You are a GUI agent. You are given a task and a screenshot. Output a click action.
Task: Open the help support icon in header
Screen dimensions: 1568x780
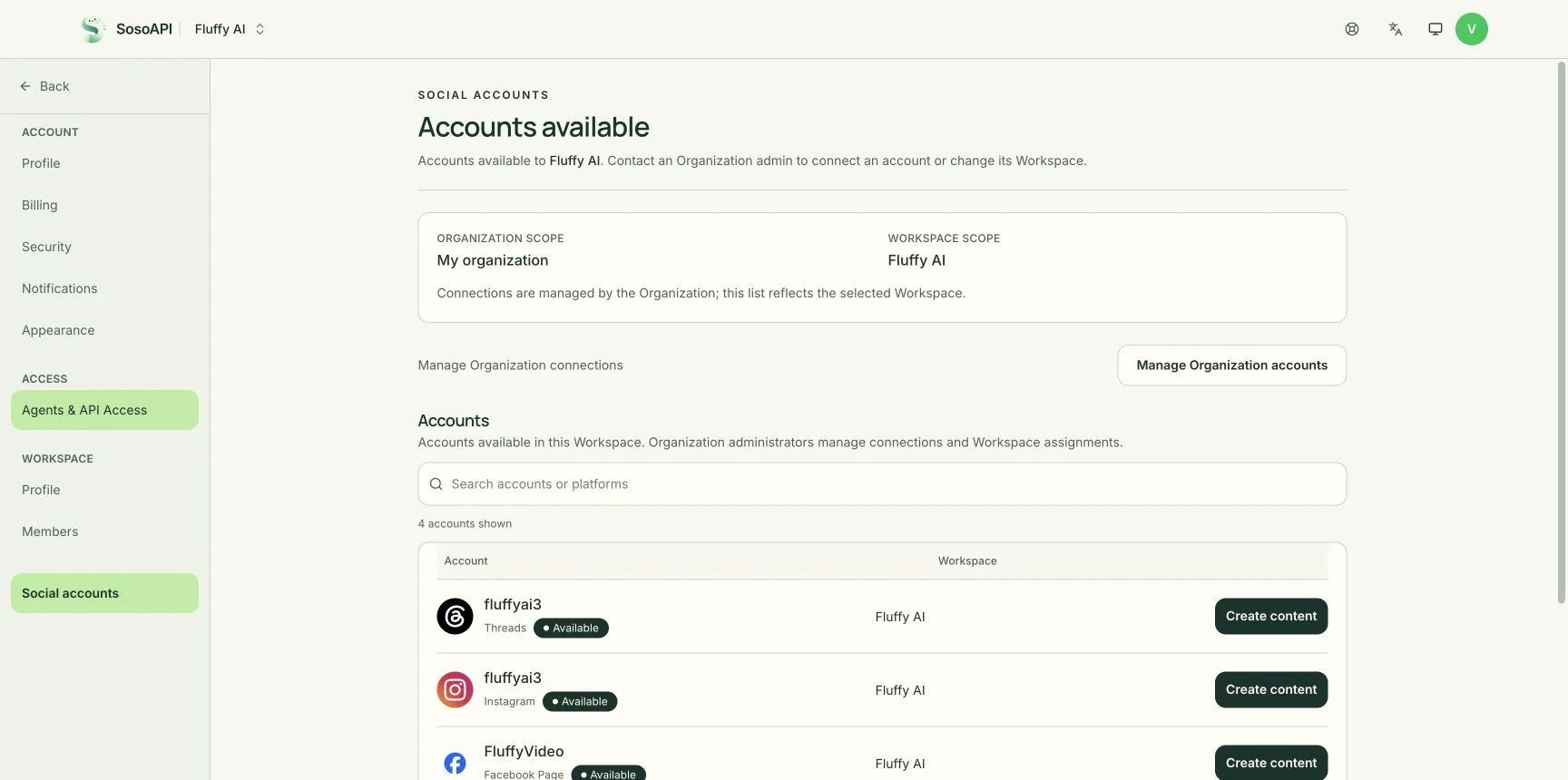pos(1352,29)
